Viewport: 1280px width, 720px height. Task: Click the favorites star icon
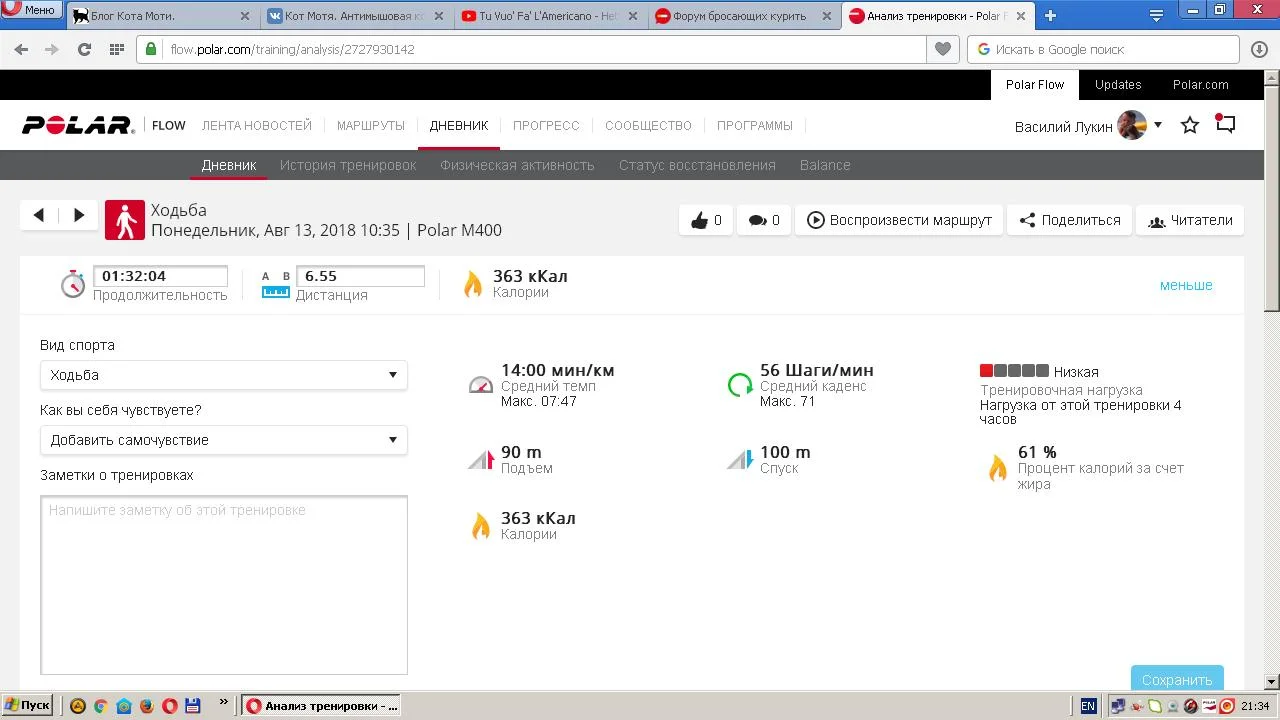click(1190, 126)
